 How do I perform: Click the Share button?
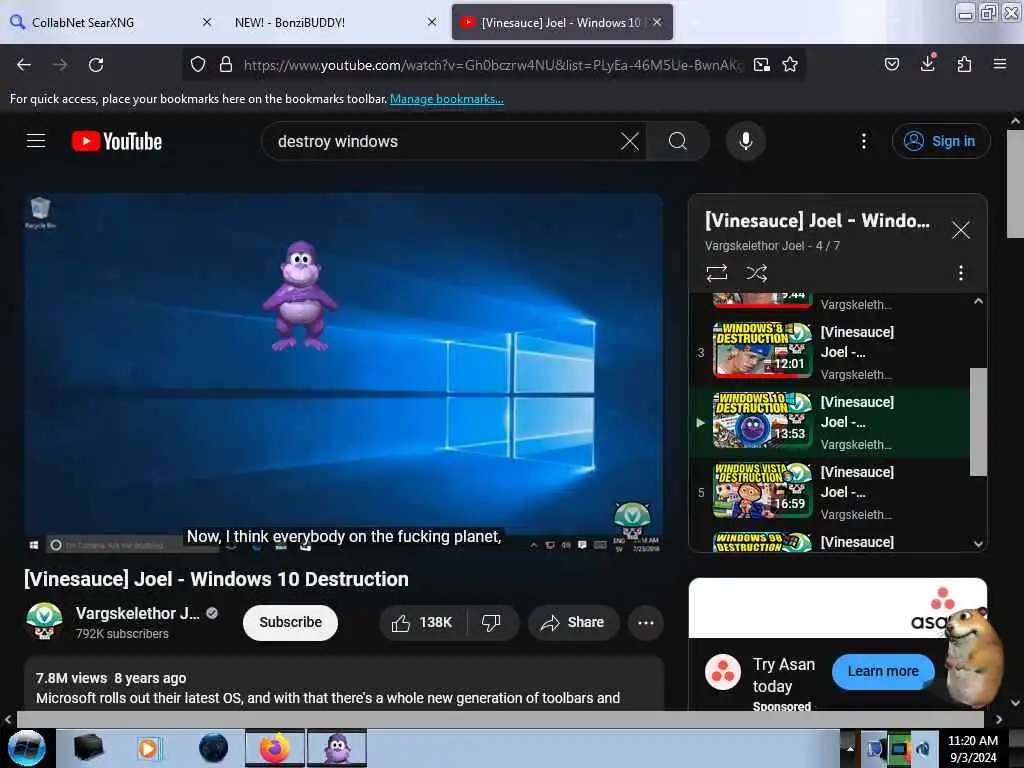[573, 622]
